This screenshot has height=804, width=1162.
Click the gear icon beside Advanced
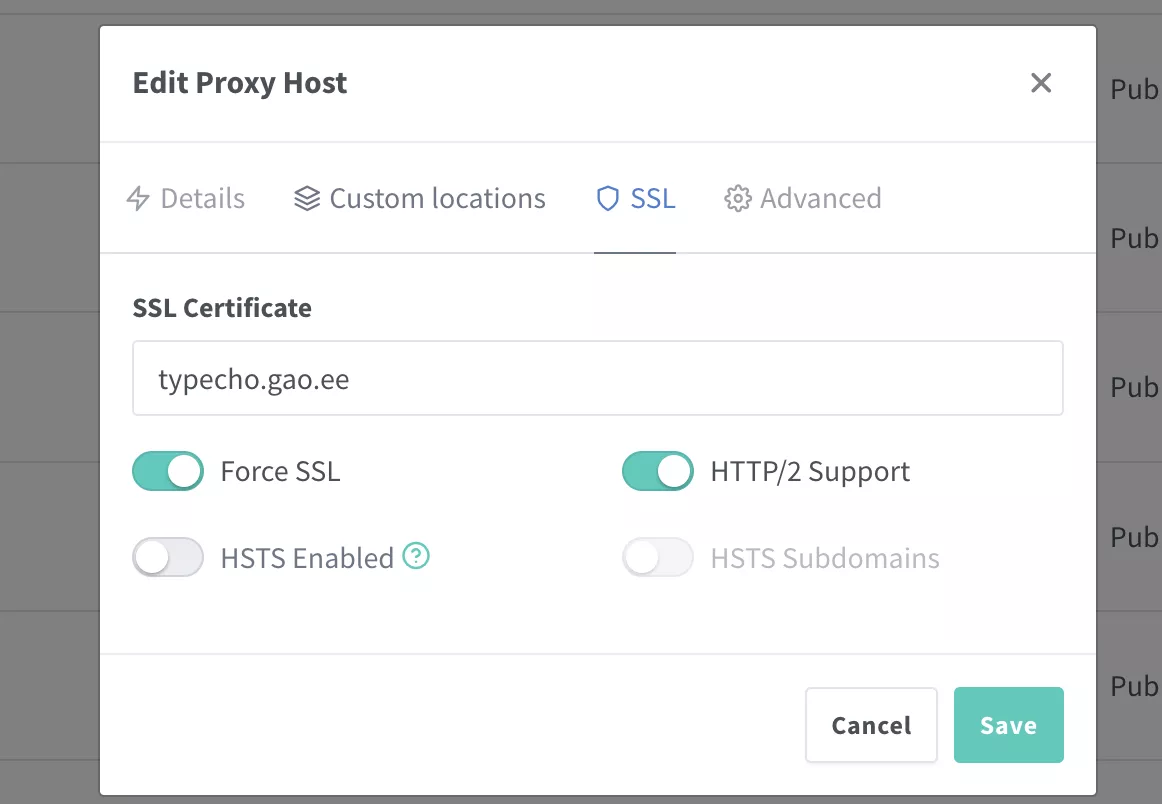pyautogui.click(x=737, y=199)
